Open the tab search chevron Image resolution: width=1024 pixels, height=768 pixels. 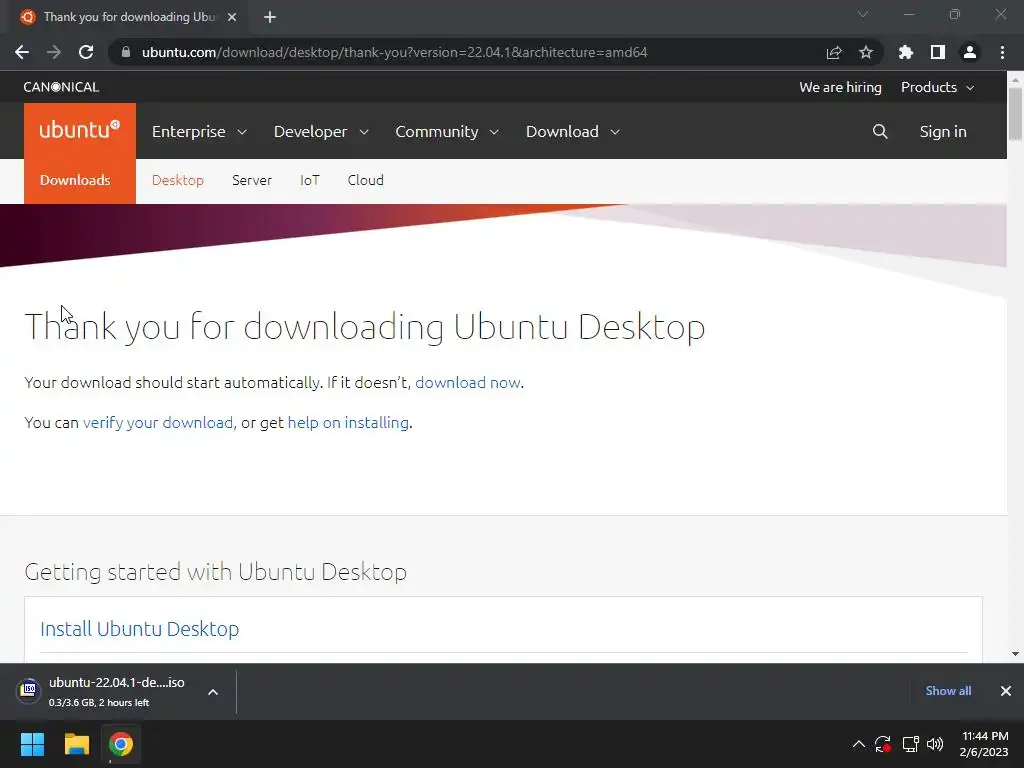point(863,14)
